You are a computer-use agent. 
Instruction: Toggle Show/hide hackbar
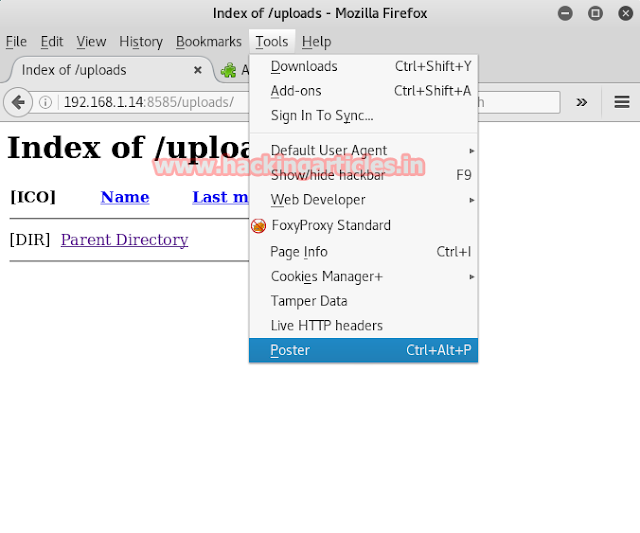coord(363,175)
